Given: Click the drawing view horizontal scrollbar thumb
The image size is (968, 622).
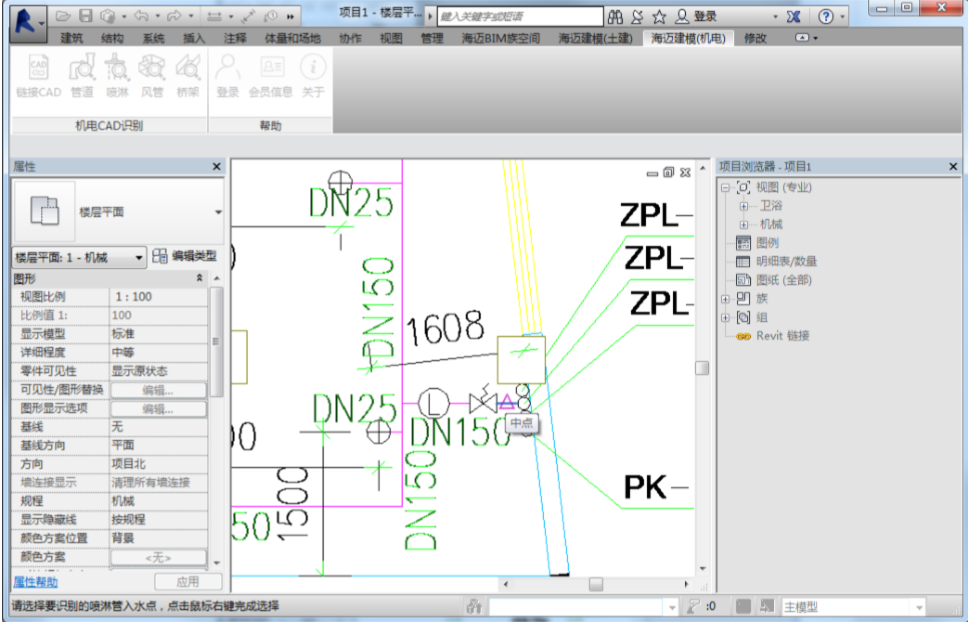Looking at the screenshot, I should (596, 584).
